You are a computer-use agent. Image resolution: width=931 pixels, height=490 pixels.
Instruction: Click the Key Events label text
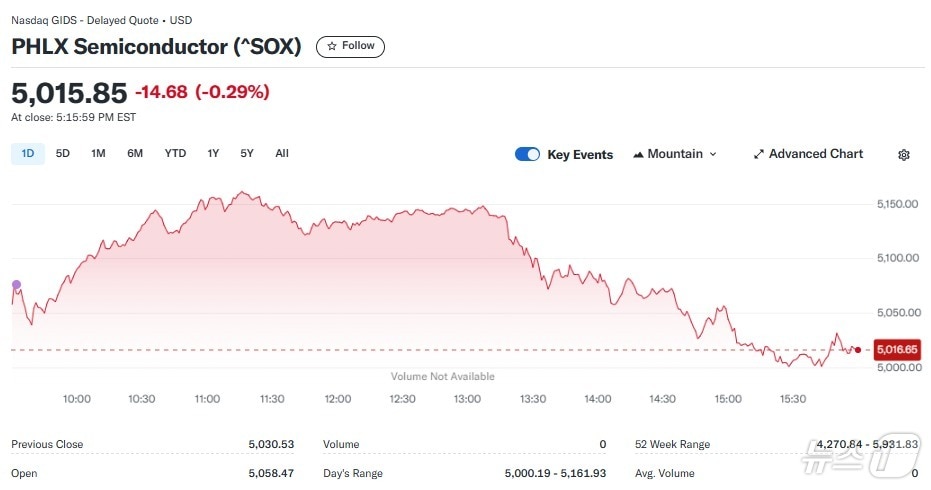(580, 155)
